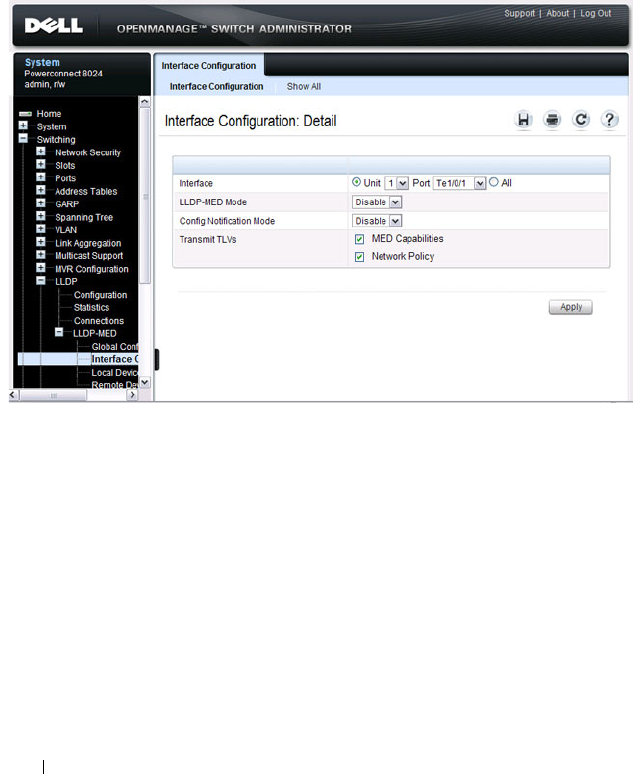Open LLDP Statistics tree item
The image size is (641, 774).
click(x=91, y=308)
